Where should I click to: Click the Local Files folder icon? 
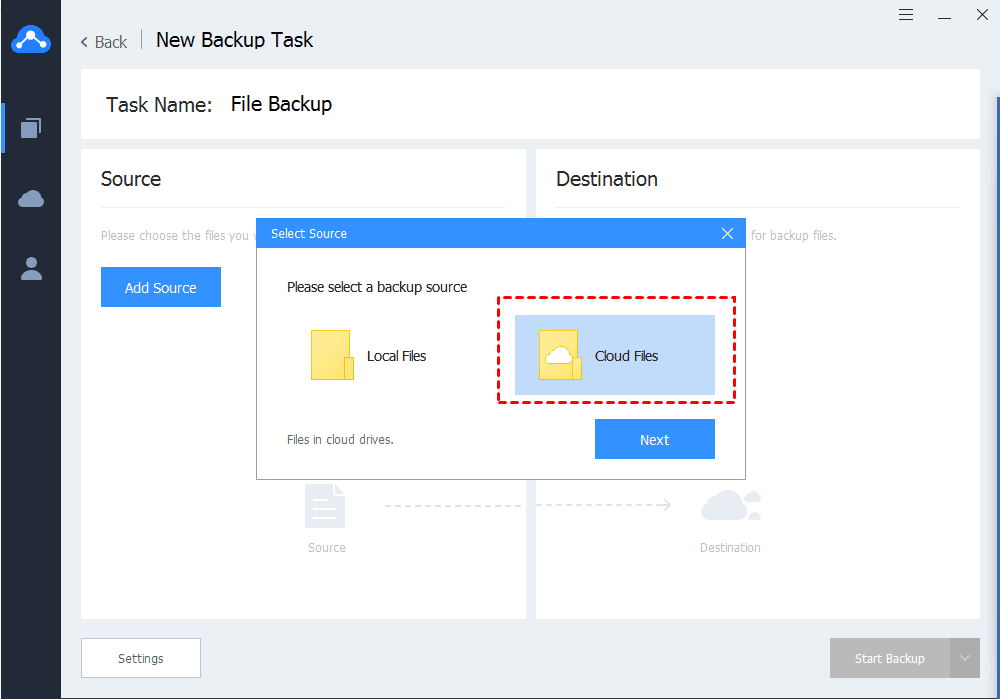click(x=332, y=355)
